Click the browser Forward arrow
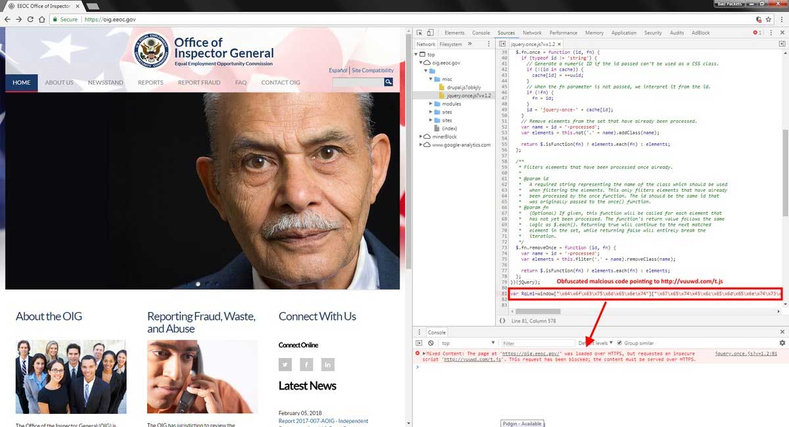 click(x=19, y=19)
